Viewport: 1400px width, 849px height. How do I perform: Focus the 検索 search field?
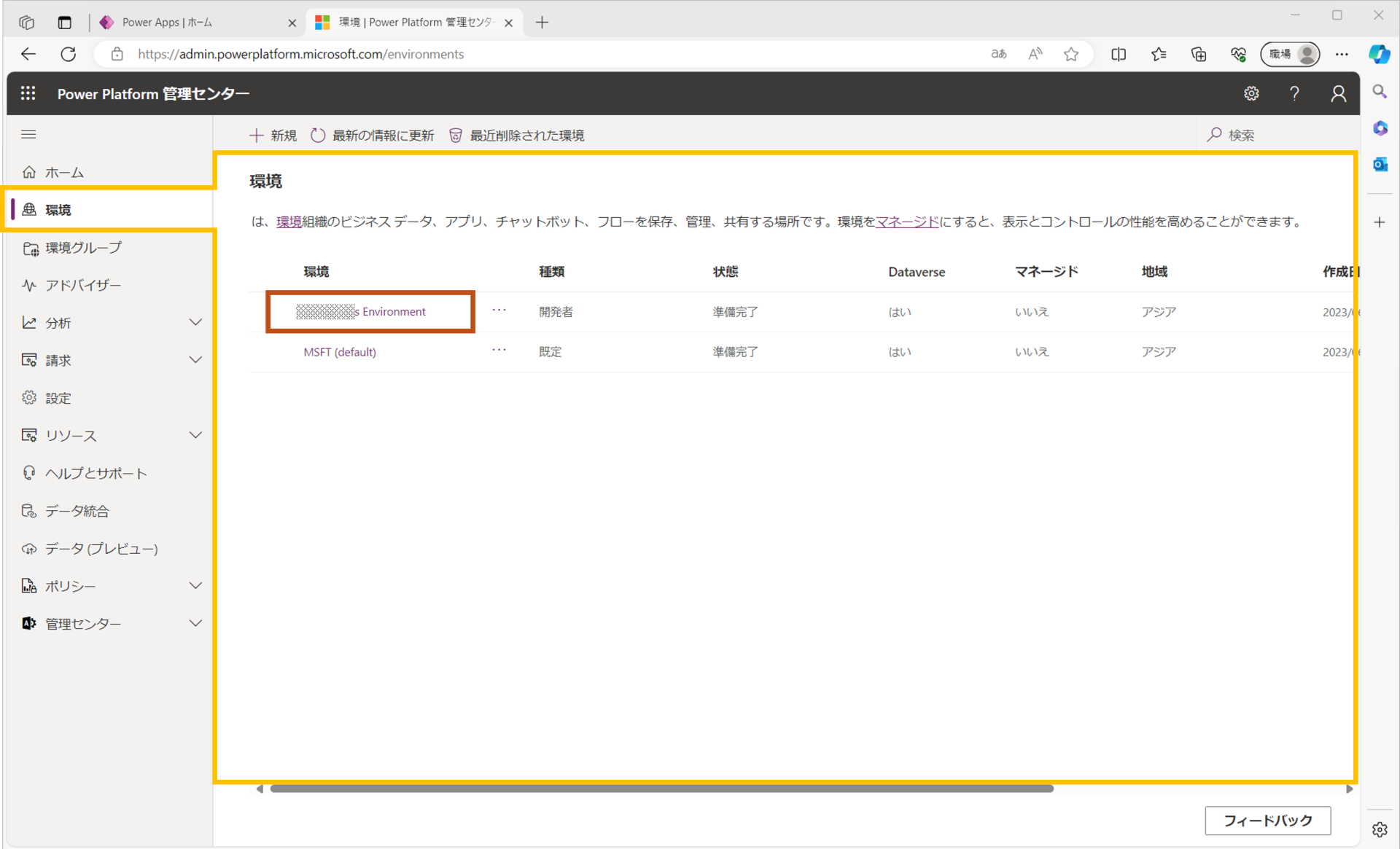1276,135
